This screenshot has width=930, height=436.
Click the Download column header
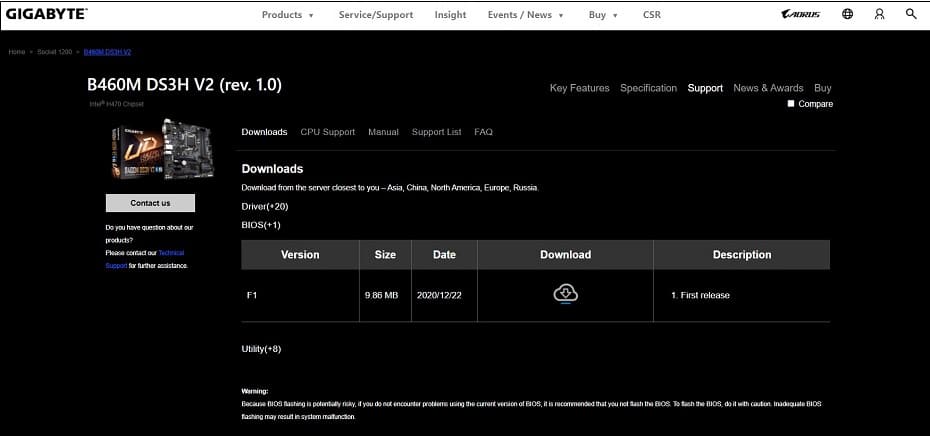566,254
